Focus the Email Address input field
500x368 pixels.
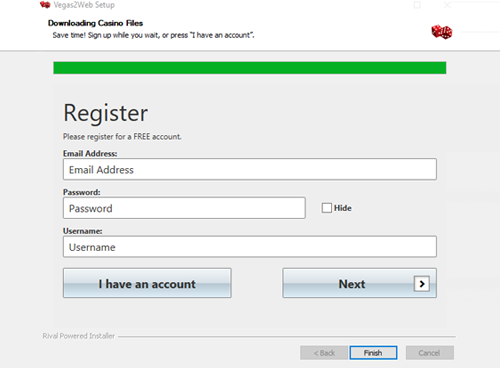(x=250, y=169)
